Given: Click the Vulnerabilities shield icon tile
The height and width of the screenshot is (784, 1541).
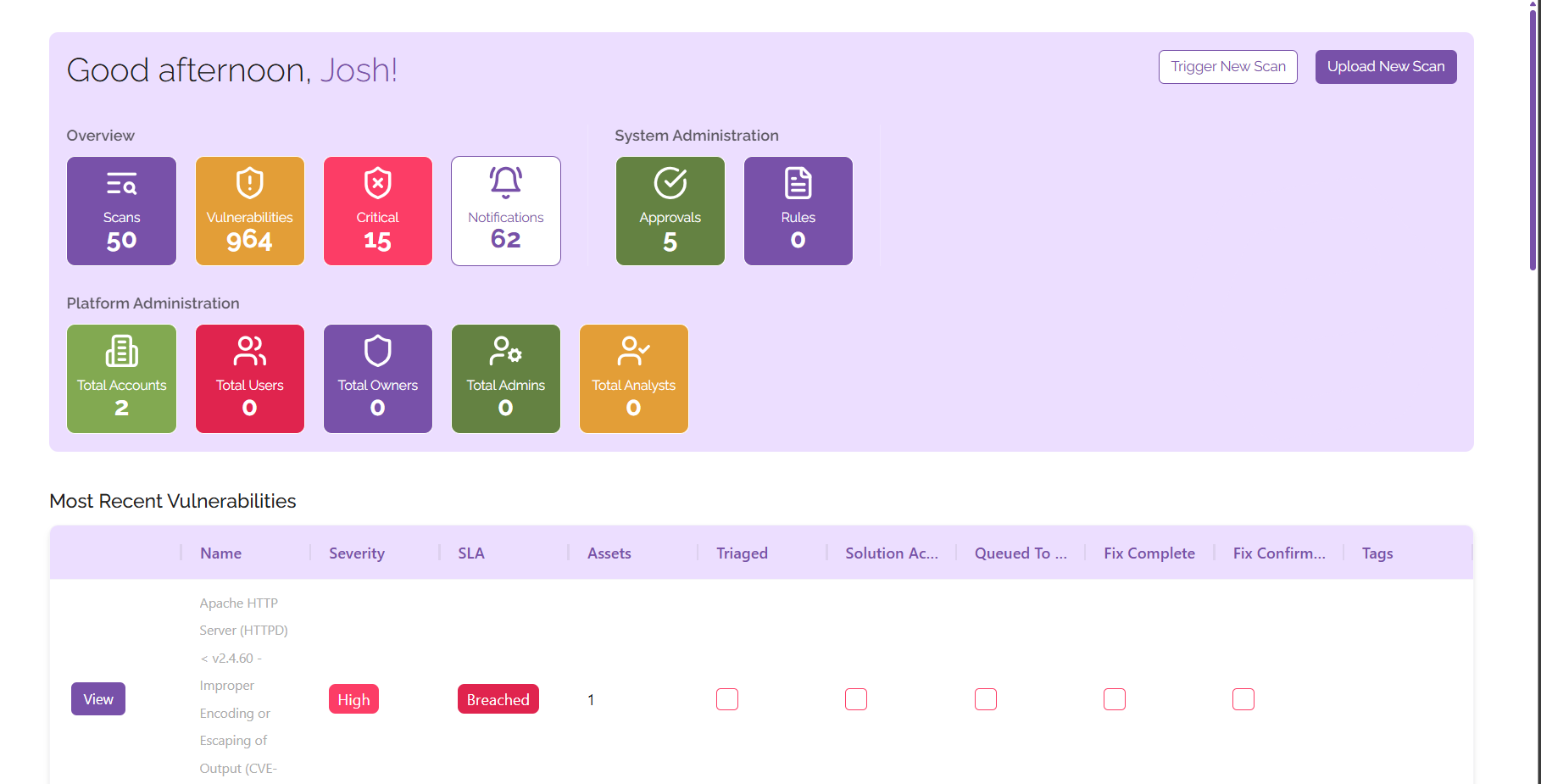Looking at the screenshot, I should point(249,184).
